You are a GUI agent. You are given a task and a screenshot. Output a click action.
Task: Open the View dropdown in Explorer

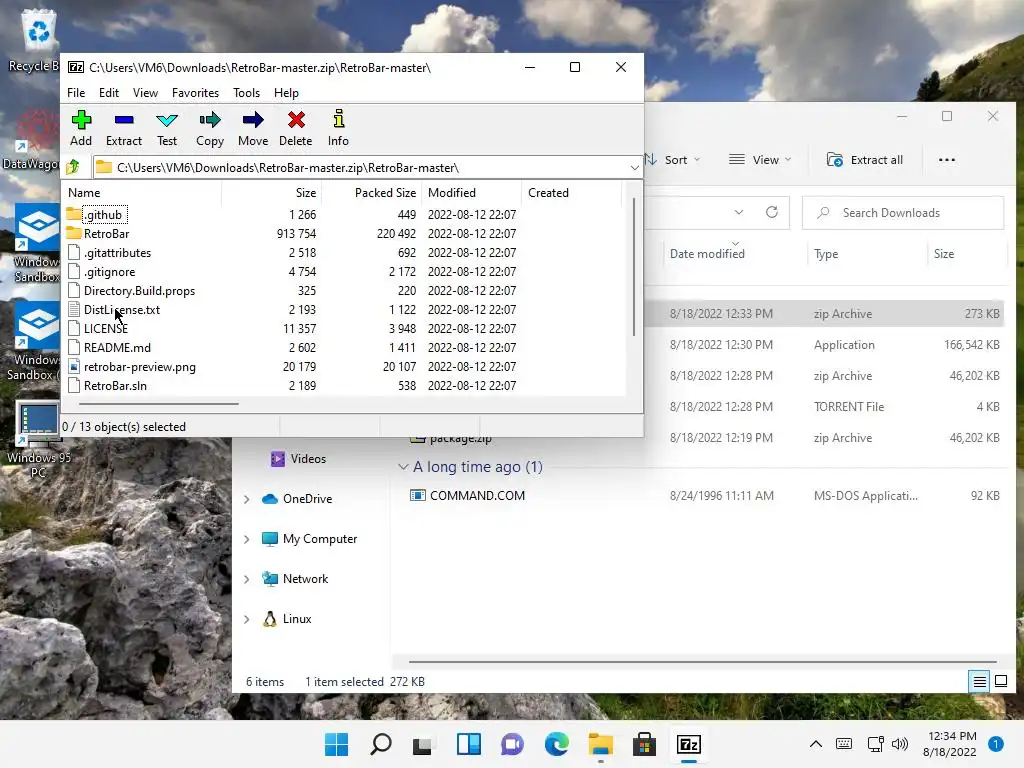760,160
